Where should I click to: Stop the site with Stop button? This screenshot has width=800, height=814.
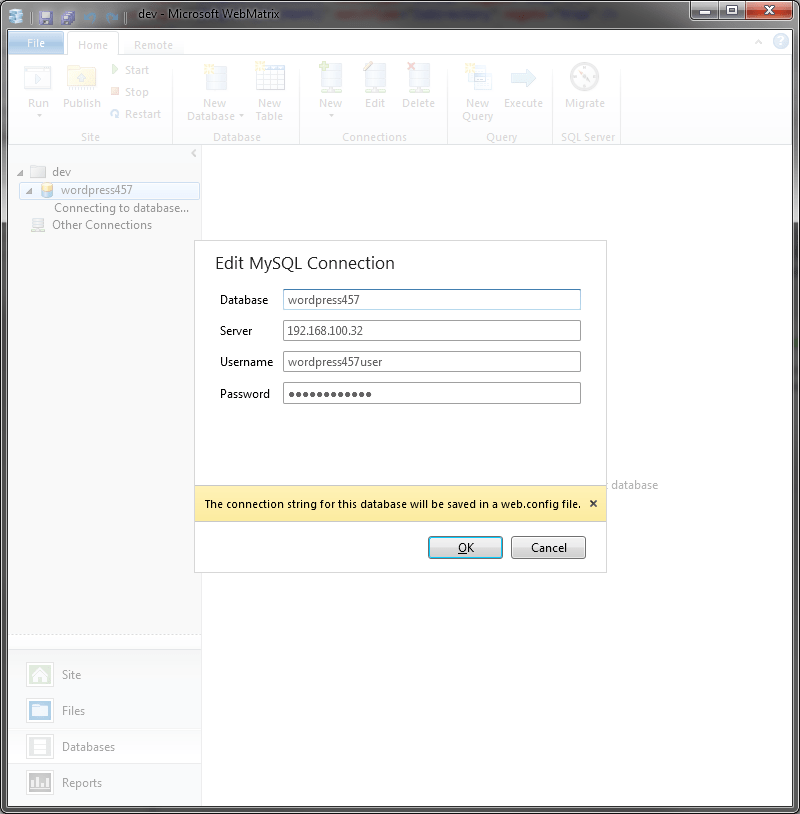[x=130, y=92]
